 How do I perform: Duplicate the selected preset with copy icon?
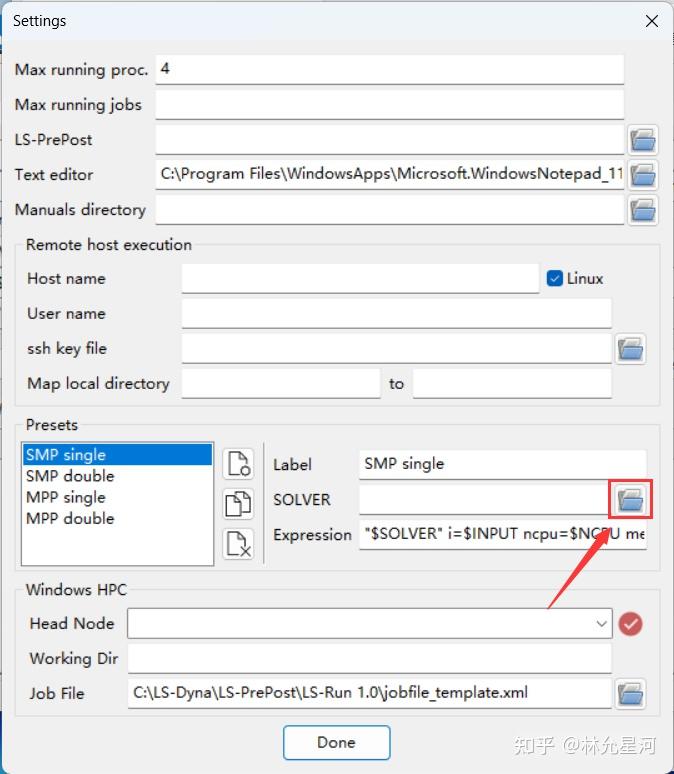pos(238,504)
